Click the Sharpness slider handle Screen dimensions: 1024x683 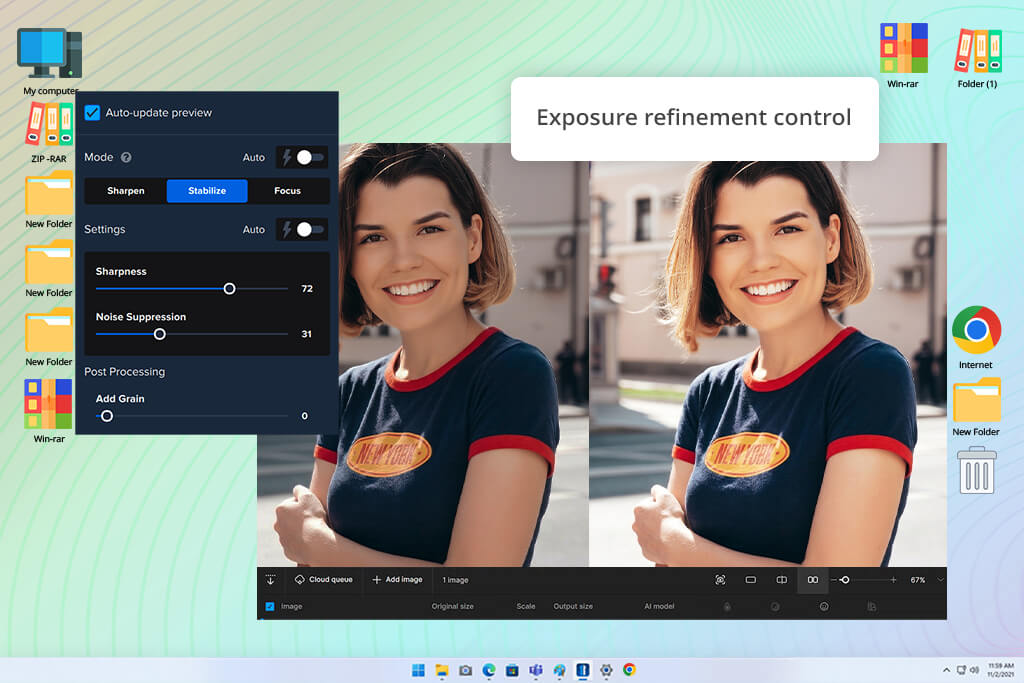pos(229,289)
